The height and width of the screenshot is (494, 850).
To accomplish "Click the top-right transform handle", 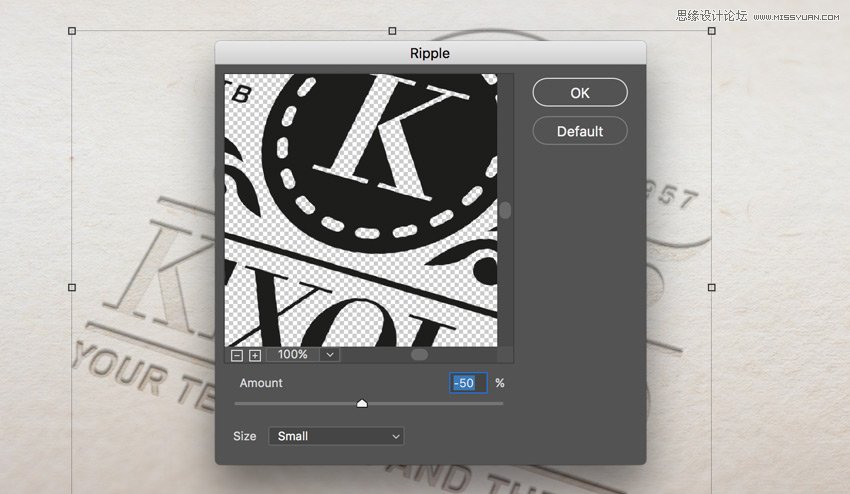I will [712, 31].
